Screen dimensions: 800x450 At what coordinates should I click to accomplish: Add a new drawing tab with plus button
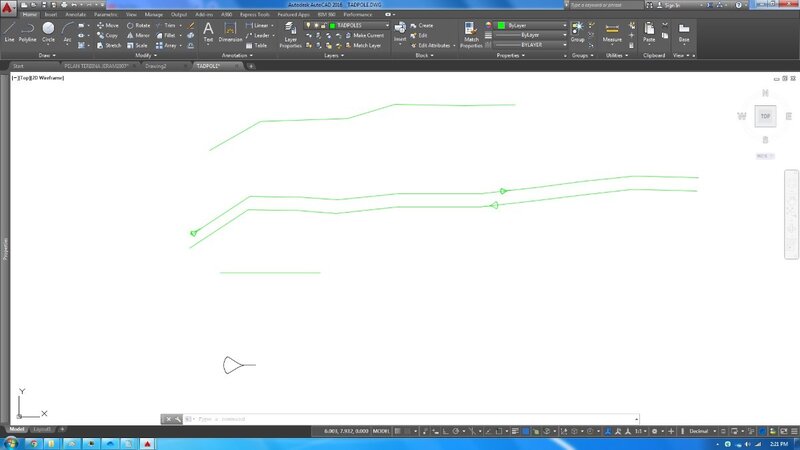(251, 66)
